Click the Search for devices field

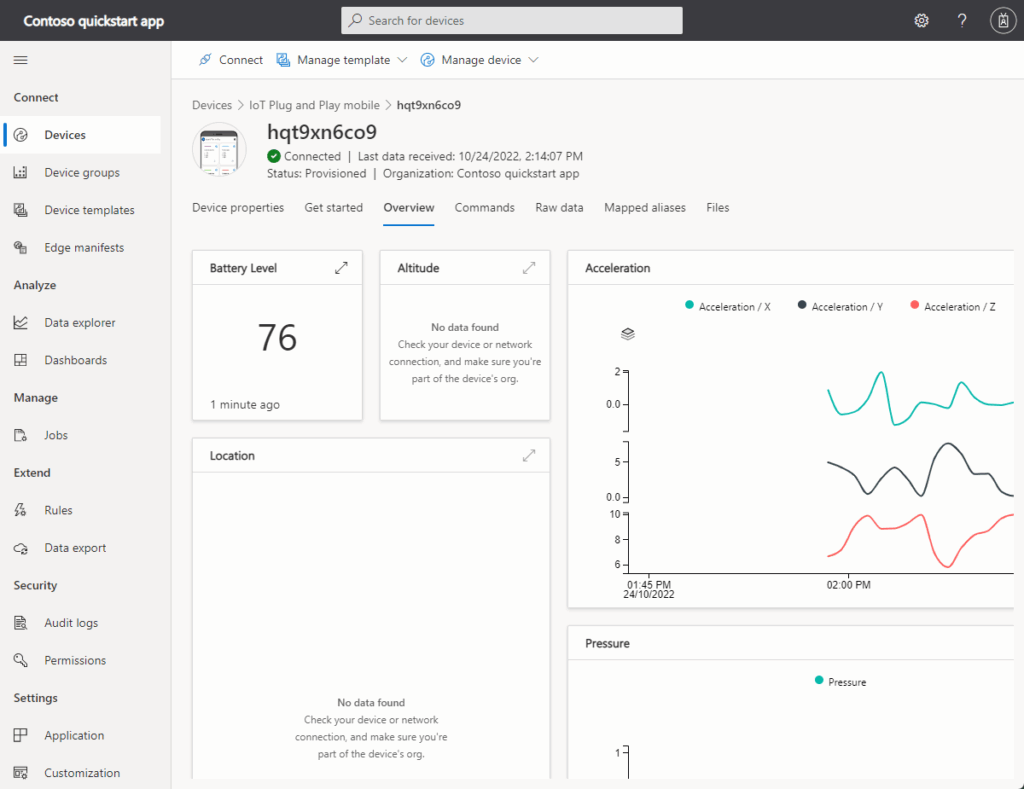point(512,20)
